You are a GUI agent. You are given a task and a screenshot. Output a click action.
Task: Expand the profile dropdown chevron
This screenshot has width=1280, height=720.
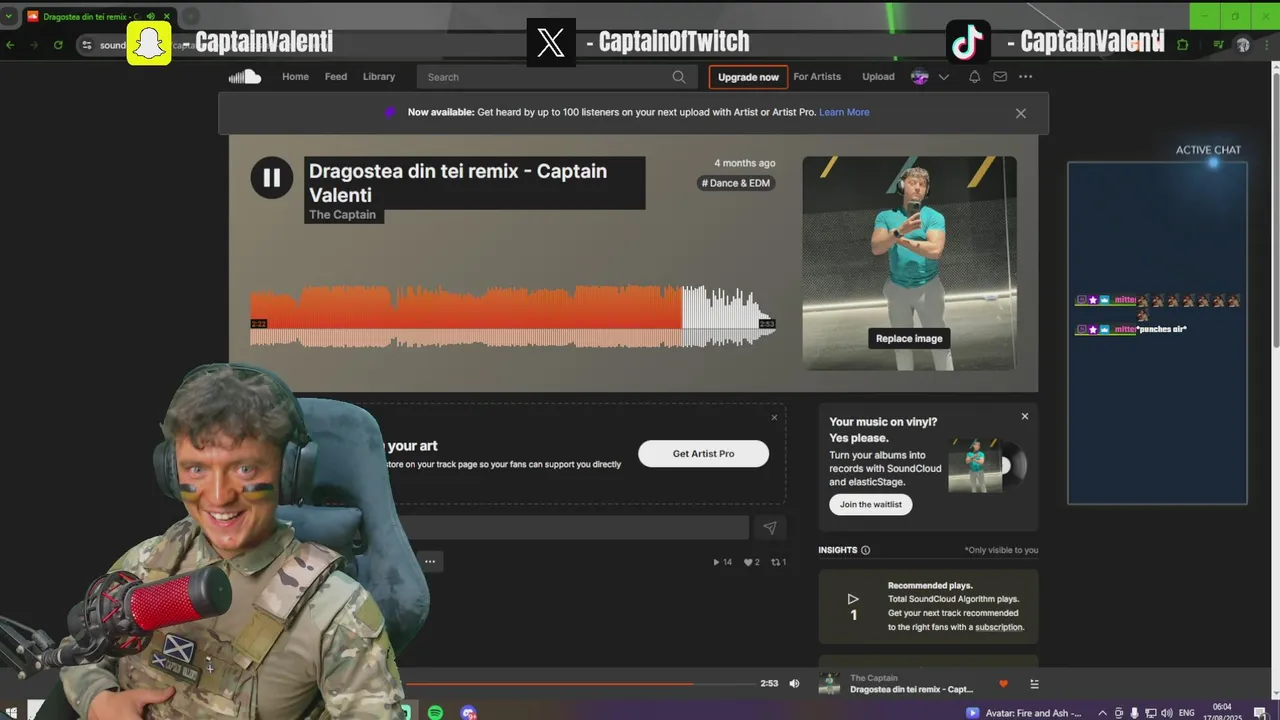[x=943, y=77]
